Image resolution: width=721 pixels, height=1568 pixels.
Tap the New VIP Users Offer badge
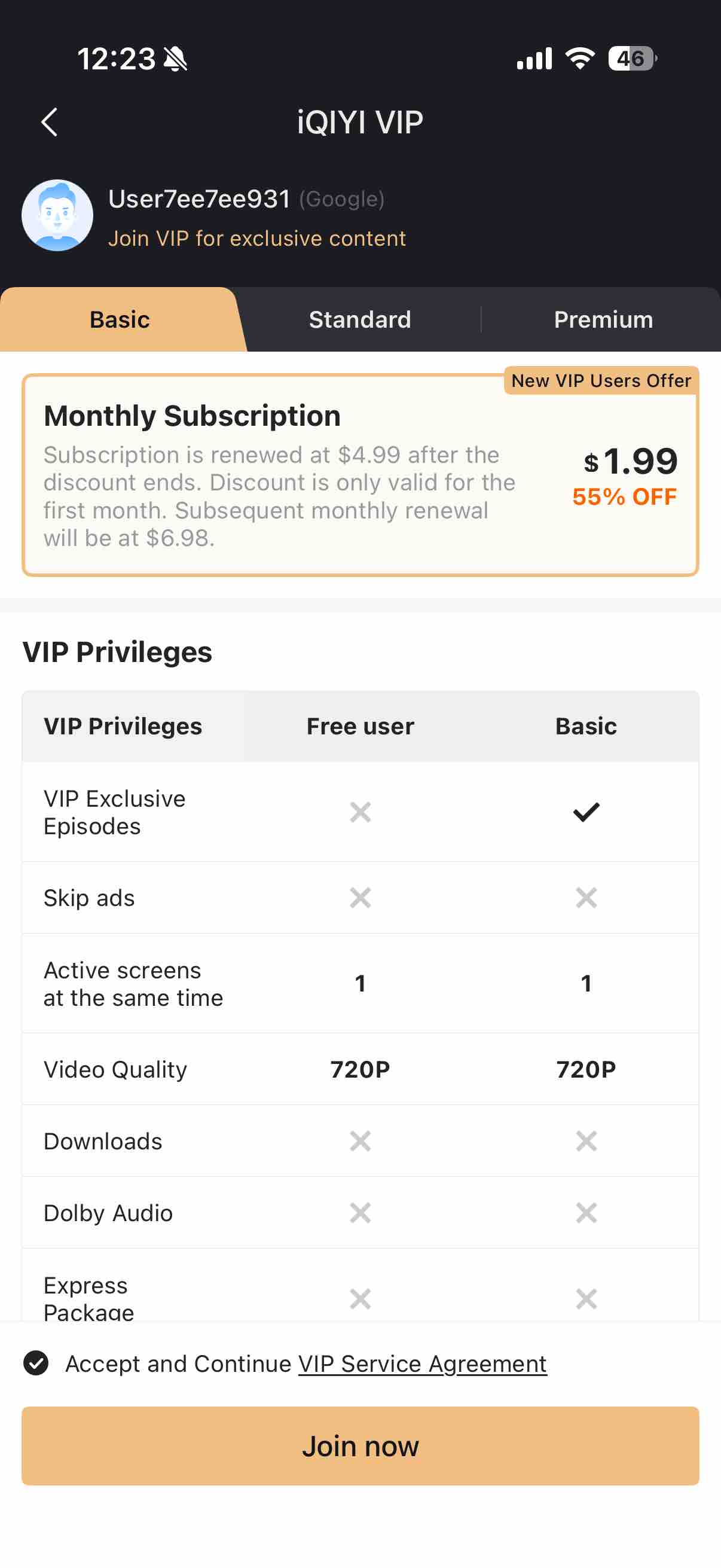[x=601, y=380]
